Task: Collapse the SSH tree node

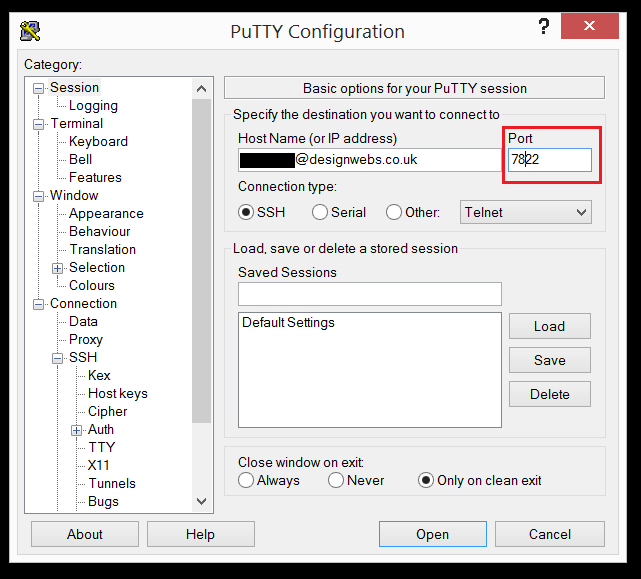Action: point(58,358)
